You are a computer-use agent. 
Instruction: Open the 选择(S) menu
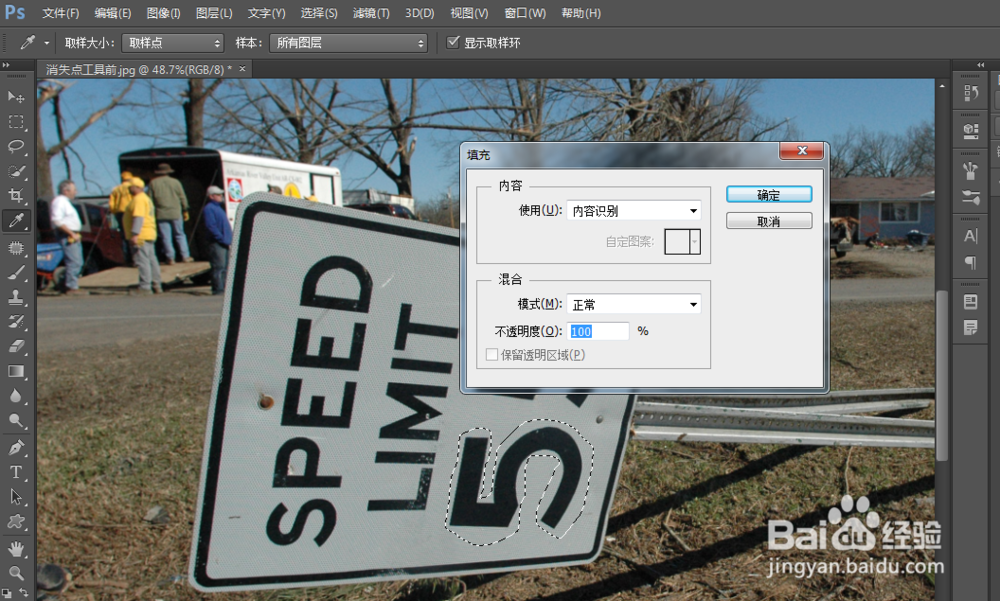pos(319,13)
